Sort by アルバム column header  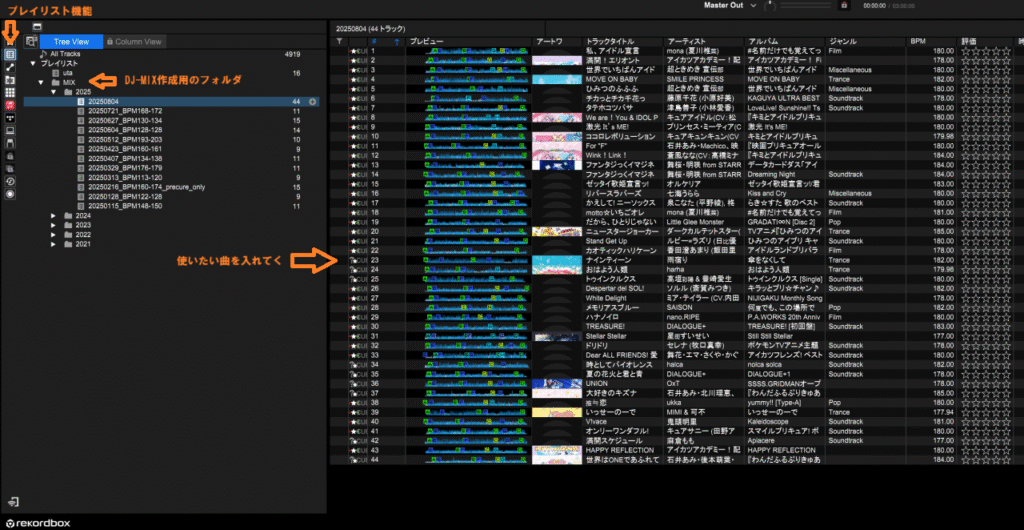(784, 42)
